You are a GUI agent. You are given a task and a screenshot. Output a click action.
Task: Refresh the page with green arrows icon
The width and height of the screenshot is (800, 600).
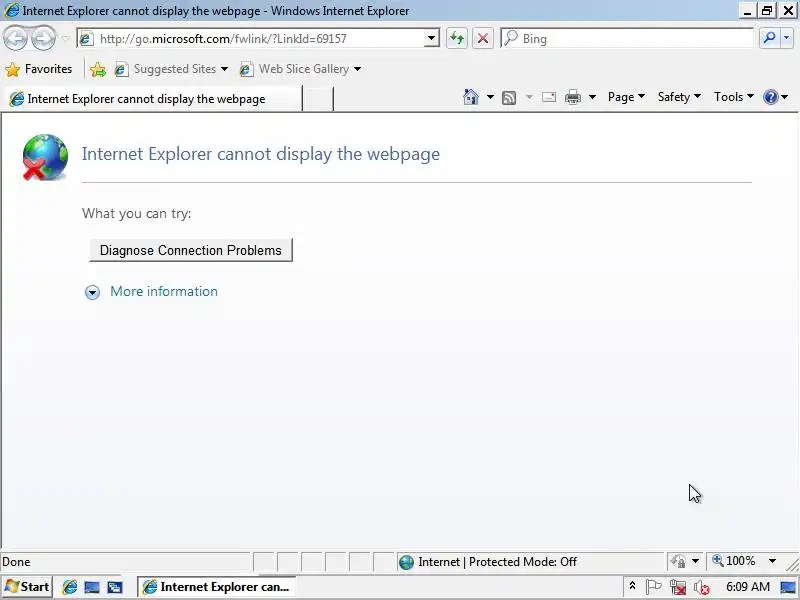(457, 39)
